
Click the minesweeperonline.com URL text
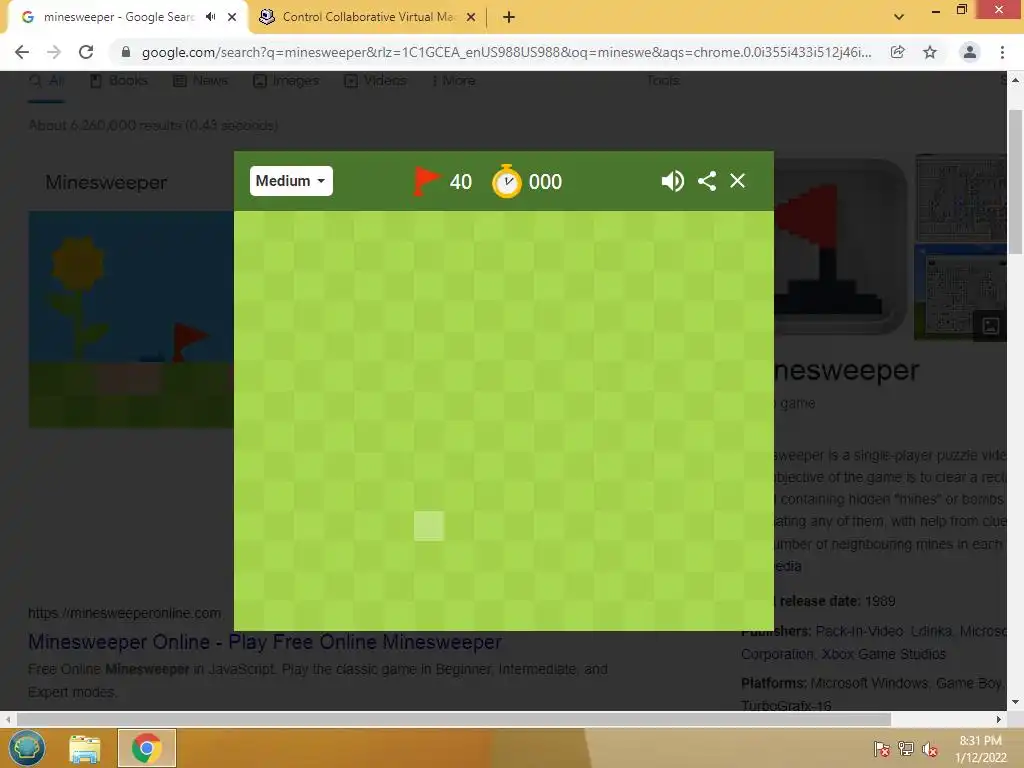[x=124, y=613]
